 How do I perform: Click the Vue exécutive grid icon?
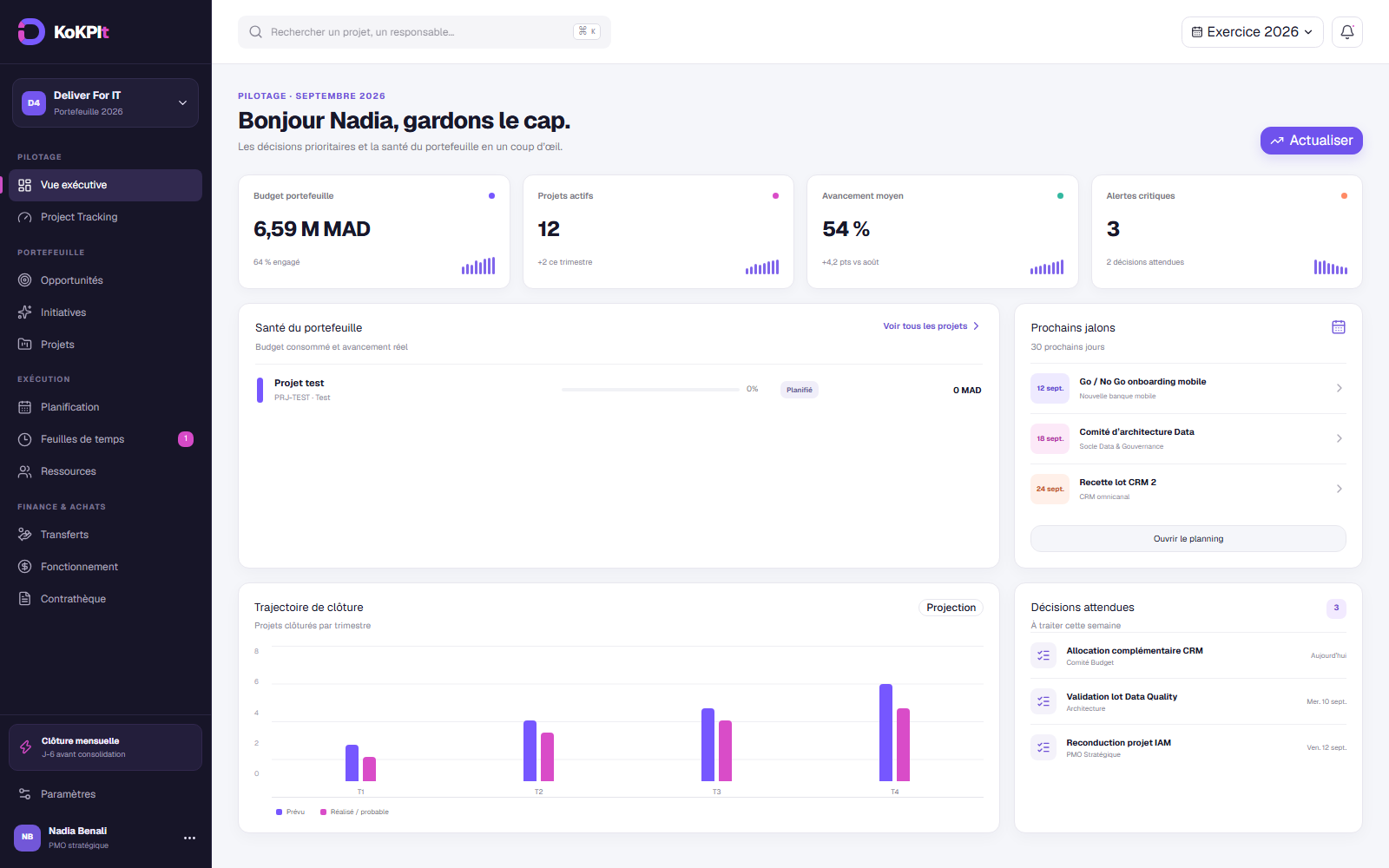click(25, 185)
